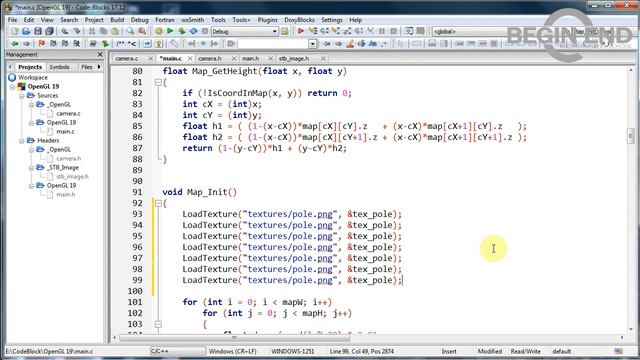The height and width of the screenshot is (360, 640).
Task: Click 'Windows (CR+LF)' in status bar
Action: tap(233, 351)
